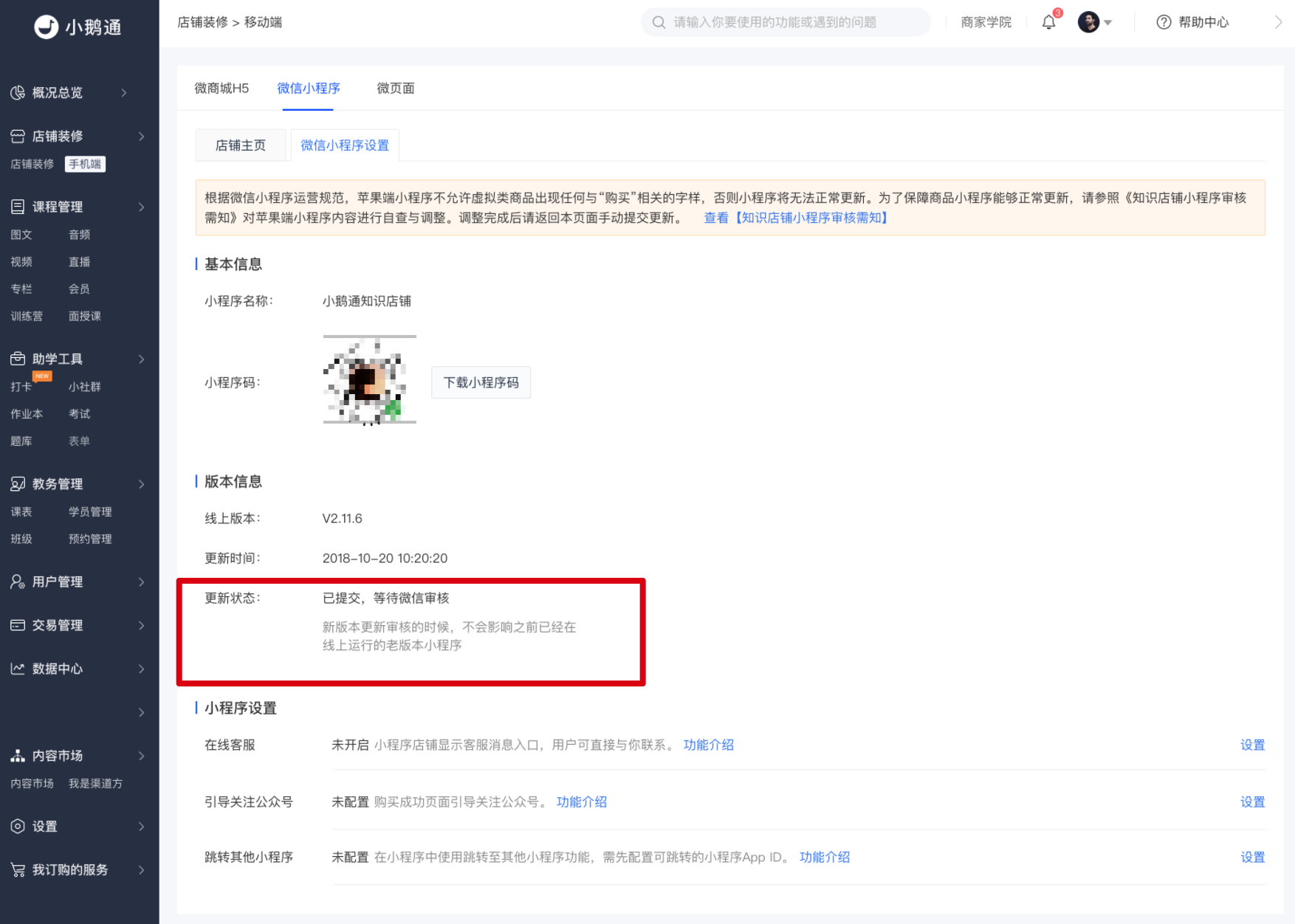Open 功能介绍 link for 在线客服
This screenshot has height=924, width=1295.
[x=709, y=745]
